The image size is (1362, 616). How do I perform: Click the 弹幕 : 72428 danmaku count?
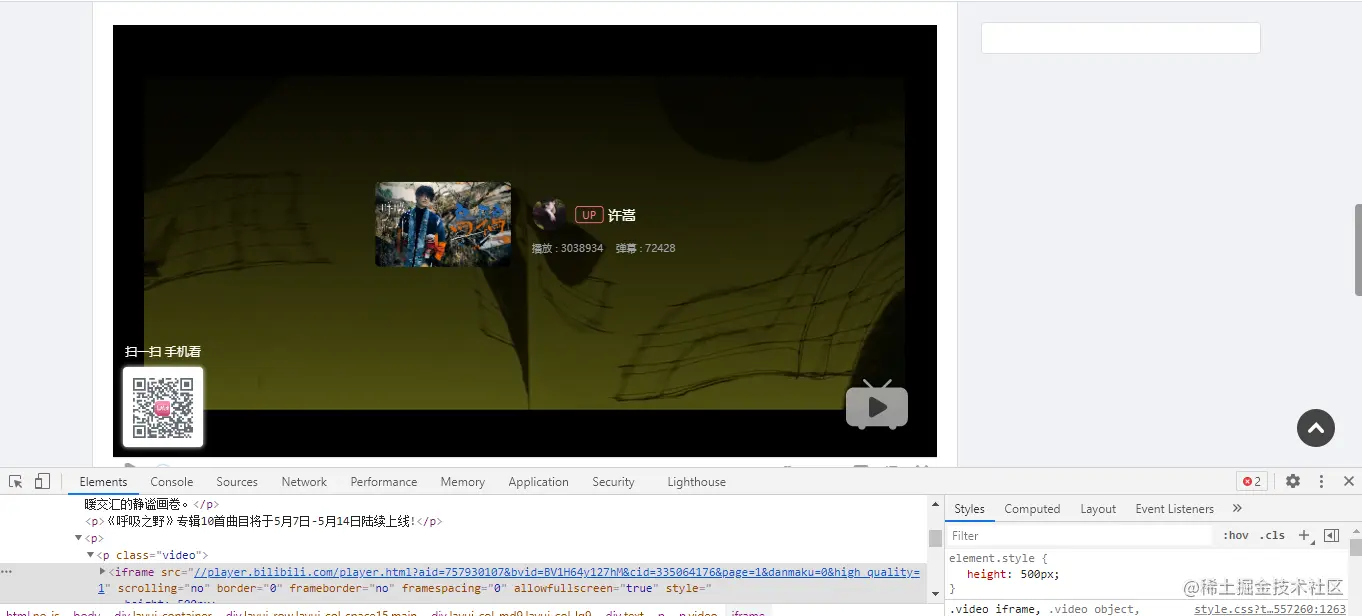click(645, 248)
